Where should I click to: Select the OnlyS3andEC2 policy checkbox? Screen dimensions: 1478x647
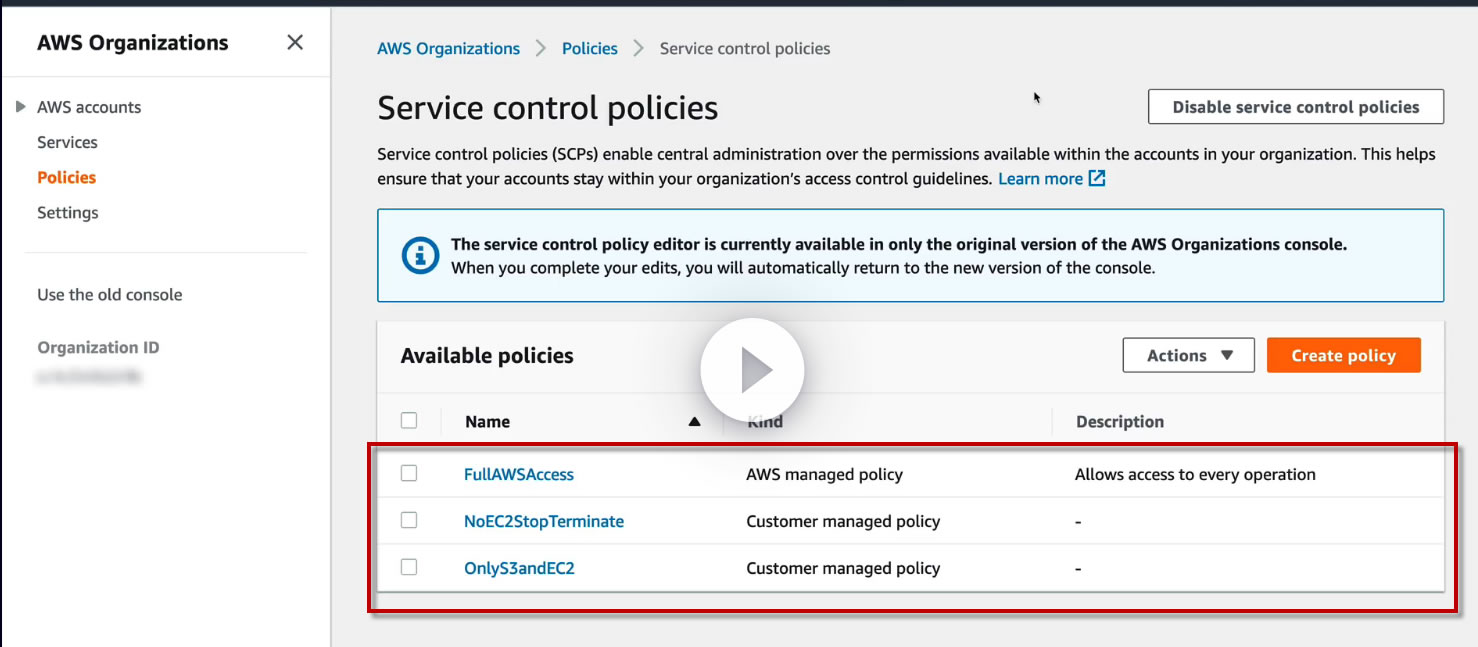409,567
